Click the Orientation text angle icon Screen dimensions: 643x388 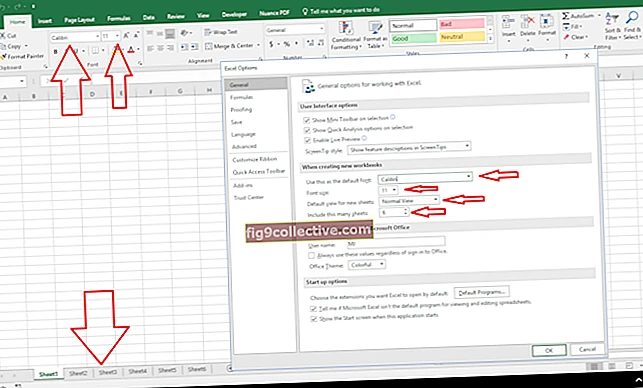(x=185, y=32)
